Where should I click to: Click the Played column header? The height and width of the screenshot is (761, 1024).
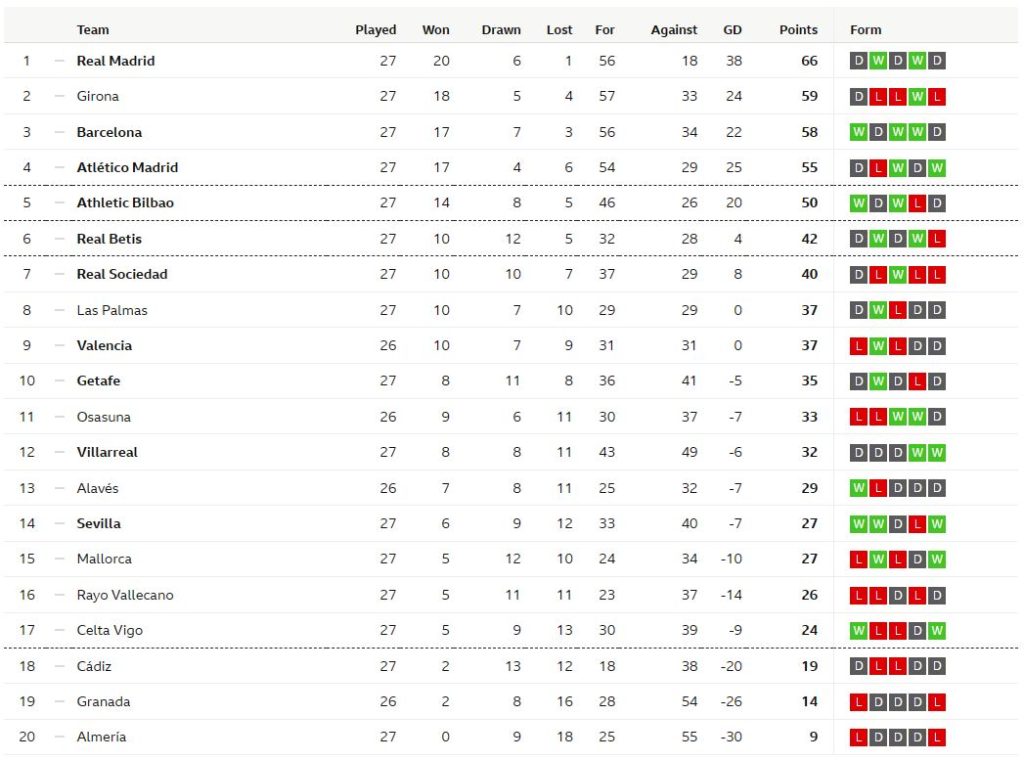[376, 30]
